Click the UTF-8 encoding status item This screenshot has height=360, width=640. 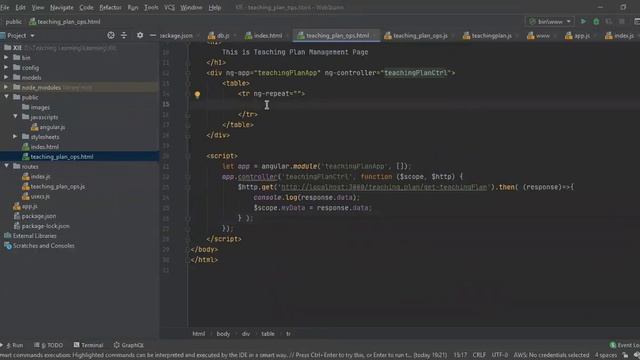coord(500,355)
